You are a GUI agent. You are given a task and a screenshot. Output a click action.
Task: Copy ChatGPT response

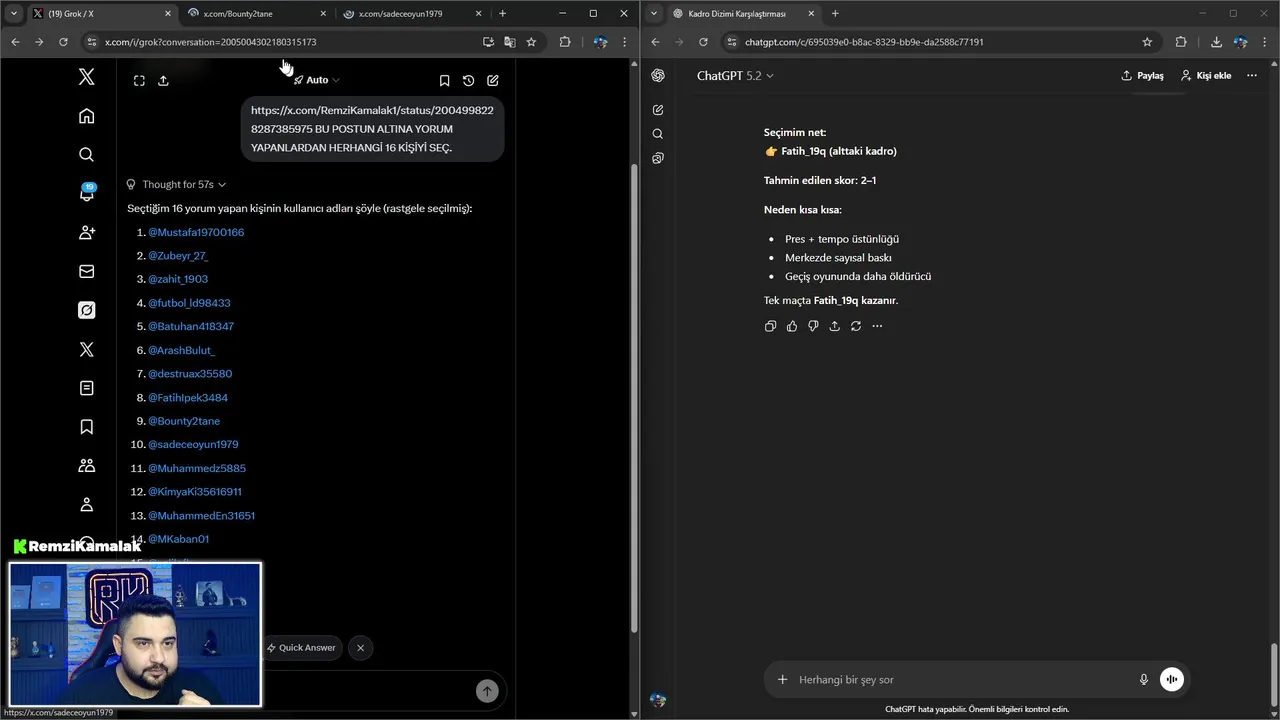point(770,326)
